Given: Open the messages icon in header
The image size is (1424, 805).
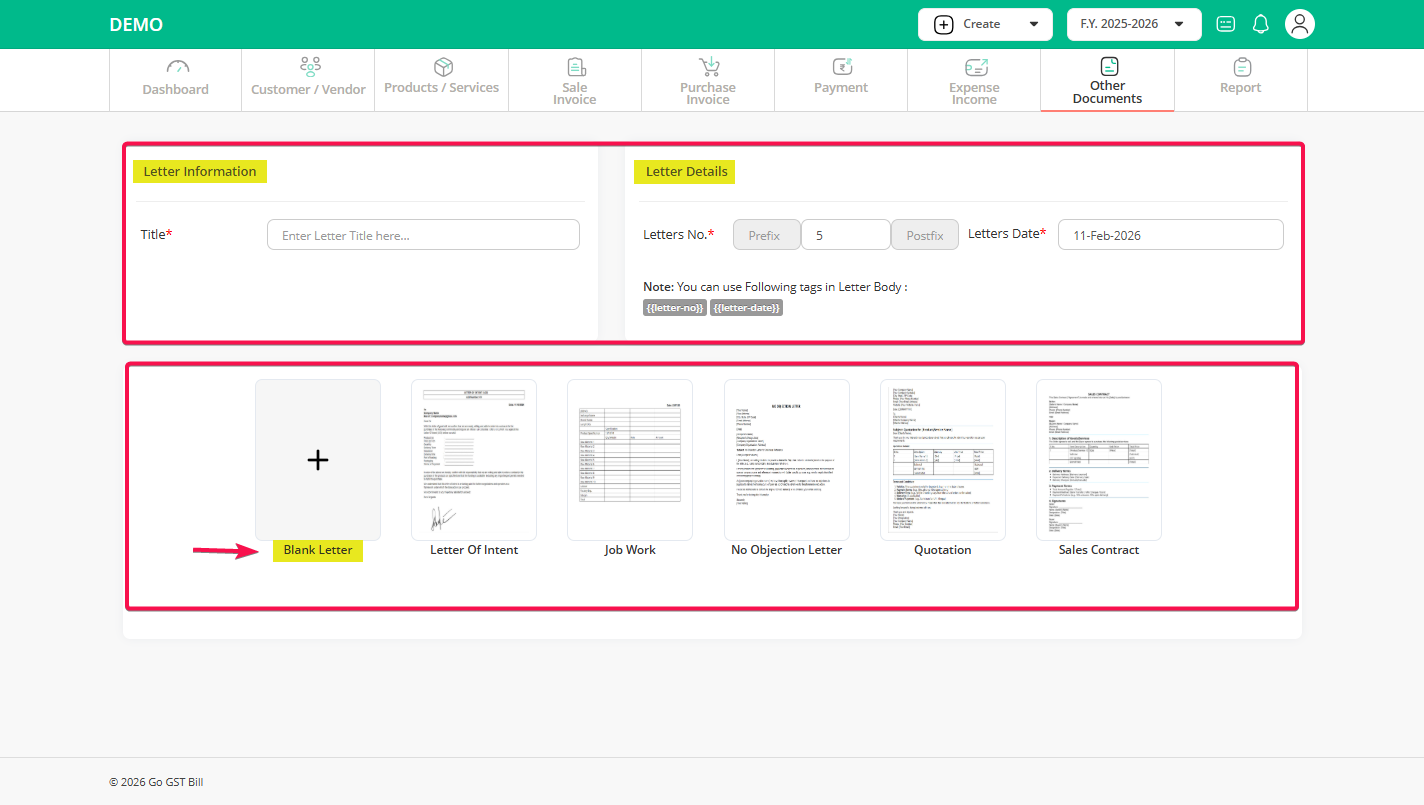Looking at the screenshot, I should 1225,24.
